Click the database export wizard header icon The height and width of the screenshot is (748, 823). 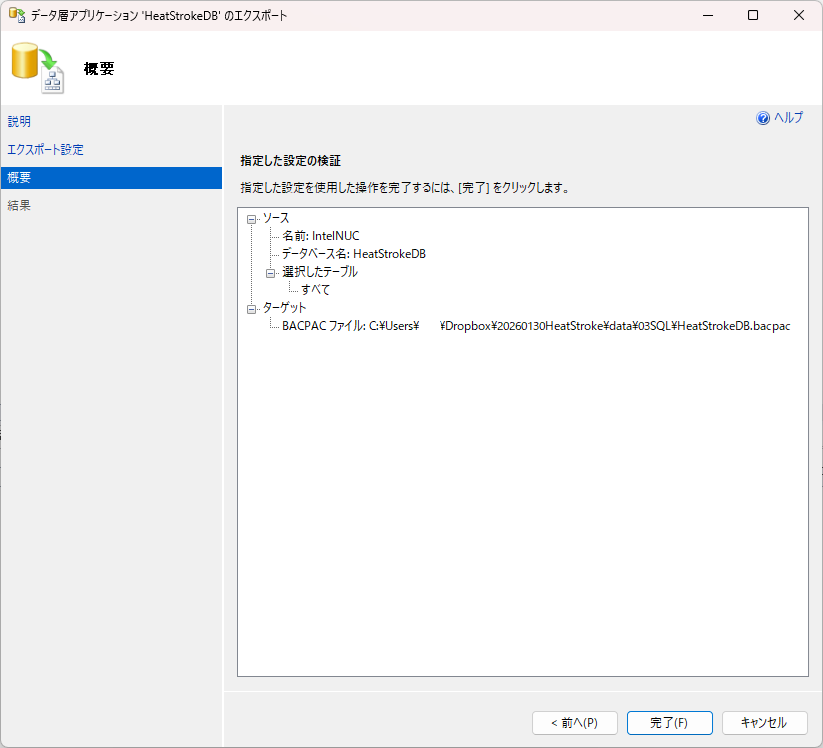37,68
